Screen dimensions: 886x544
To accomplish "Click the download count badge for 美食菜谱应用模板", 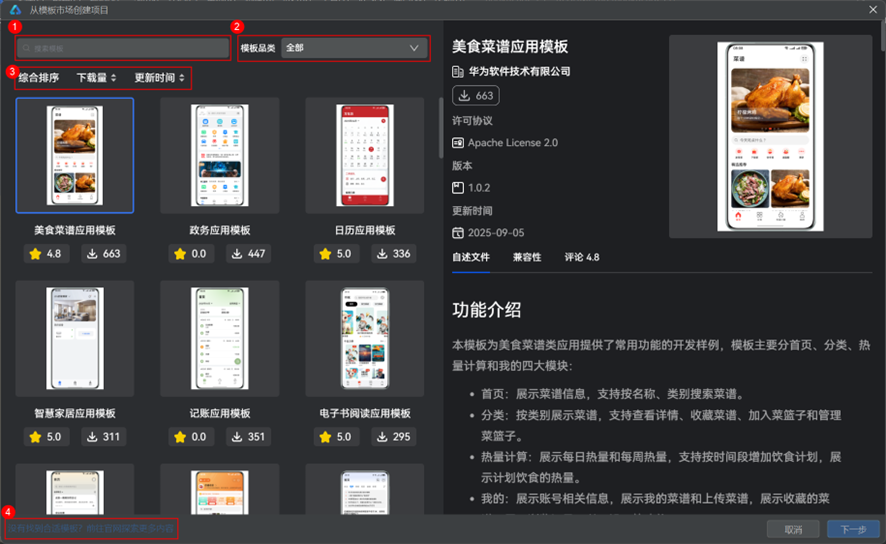I will (x=104, y=254).
